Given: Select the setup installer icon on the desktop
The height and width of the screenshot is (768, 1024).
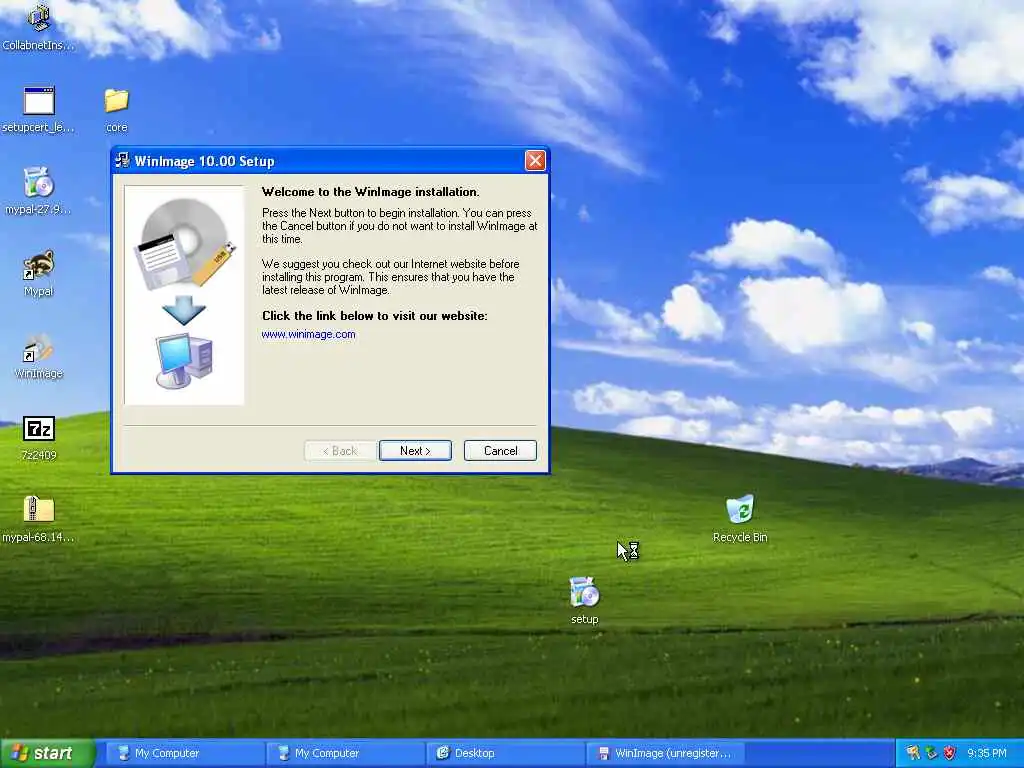Looking at the screenshot, I should (584, 600).
